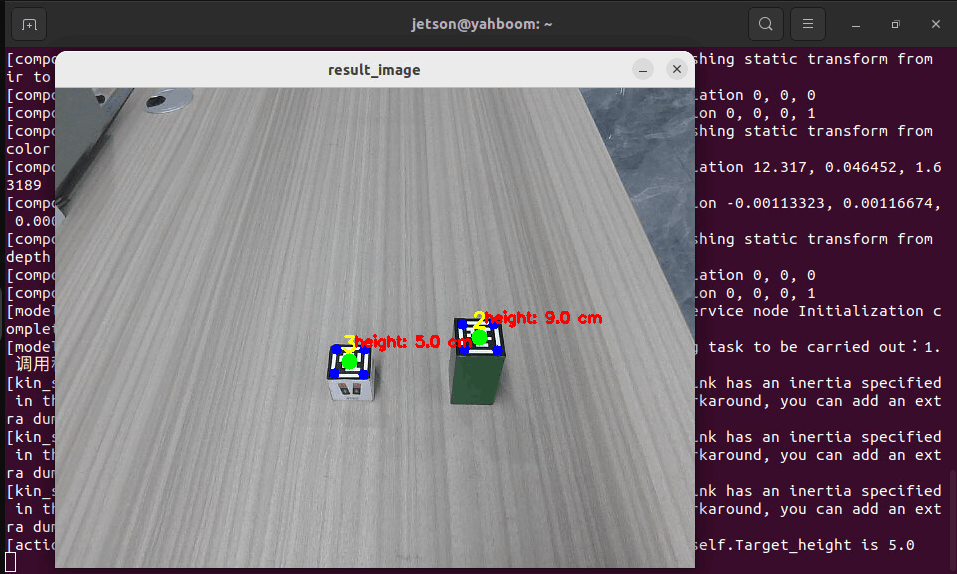
Task: Close the jetson@yahboom terminal window
Action: pyautogui.click(x=936, y=24)
